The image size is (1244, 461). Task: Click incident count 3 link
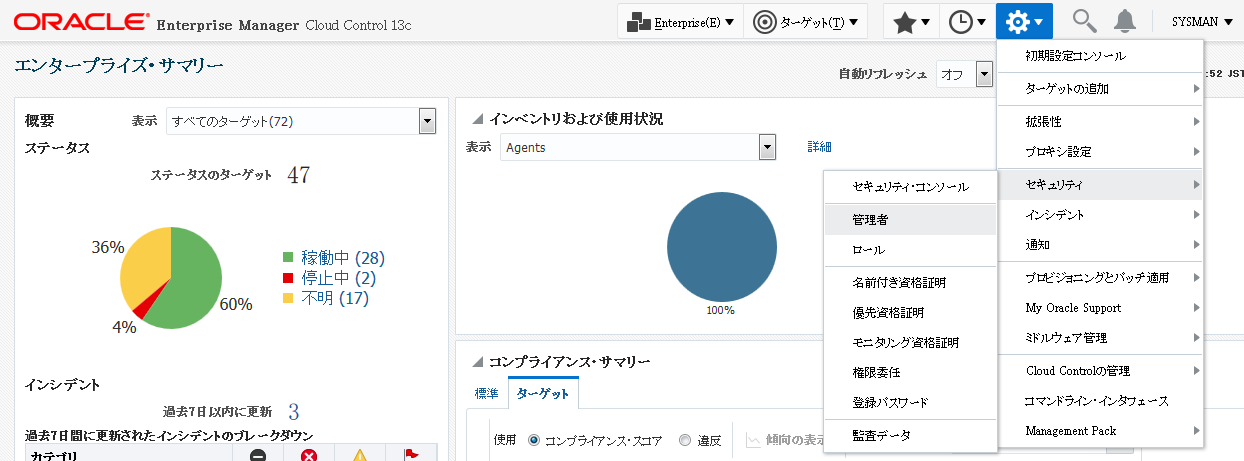pyautogui.click(x=294, y=411)
